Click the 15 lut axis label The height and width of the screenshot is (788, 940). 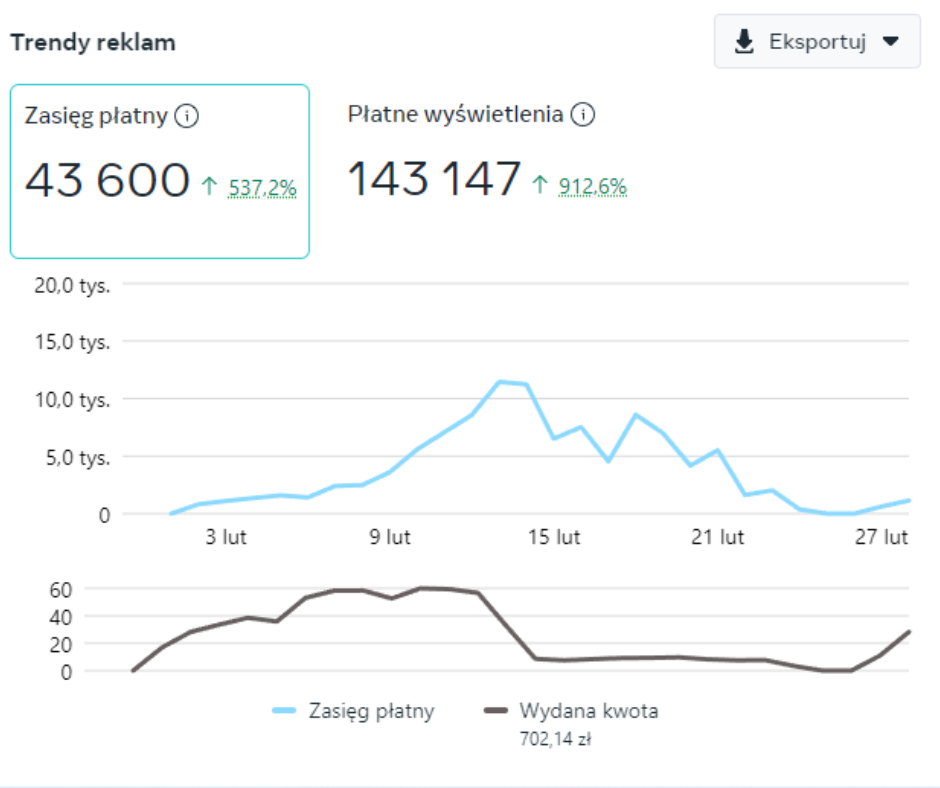click(x=554, y=537)
